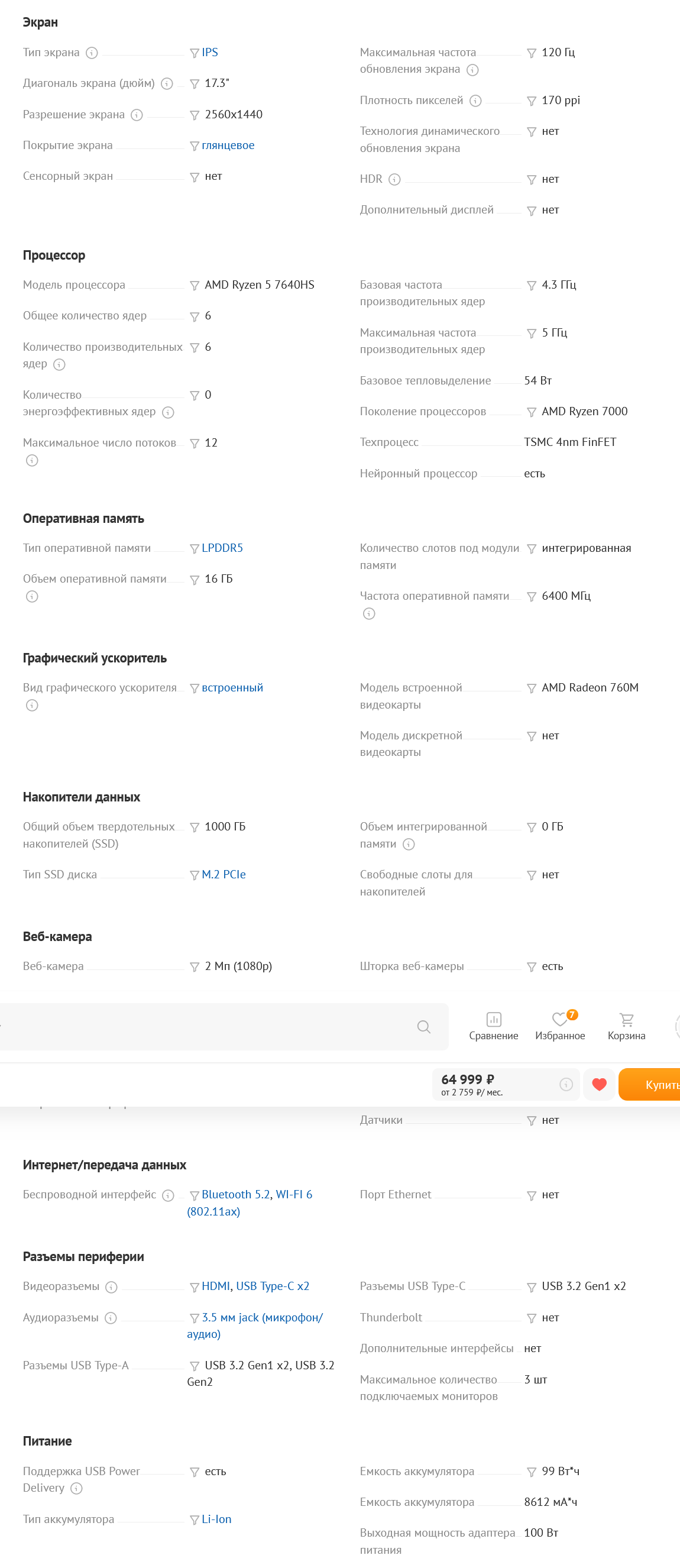Click filter icon beside AMD Ryzen 5 7640HS

coord(195,286)
